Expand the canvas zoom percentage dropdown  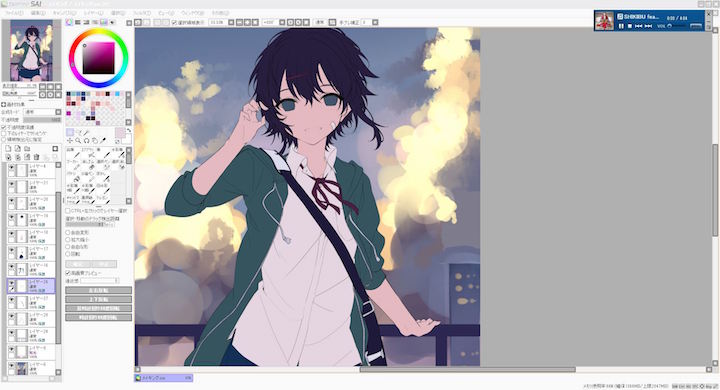(231, 22)
